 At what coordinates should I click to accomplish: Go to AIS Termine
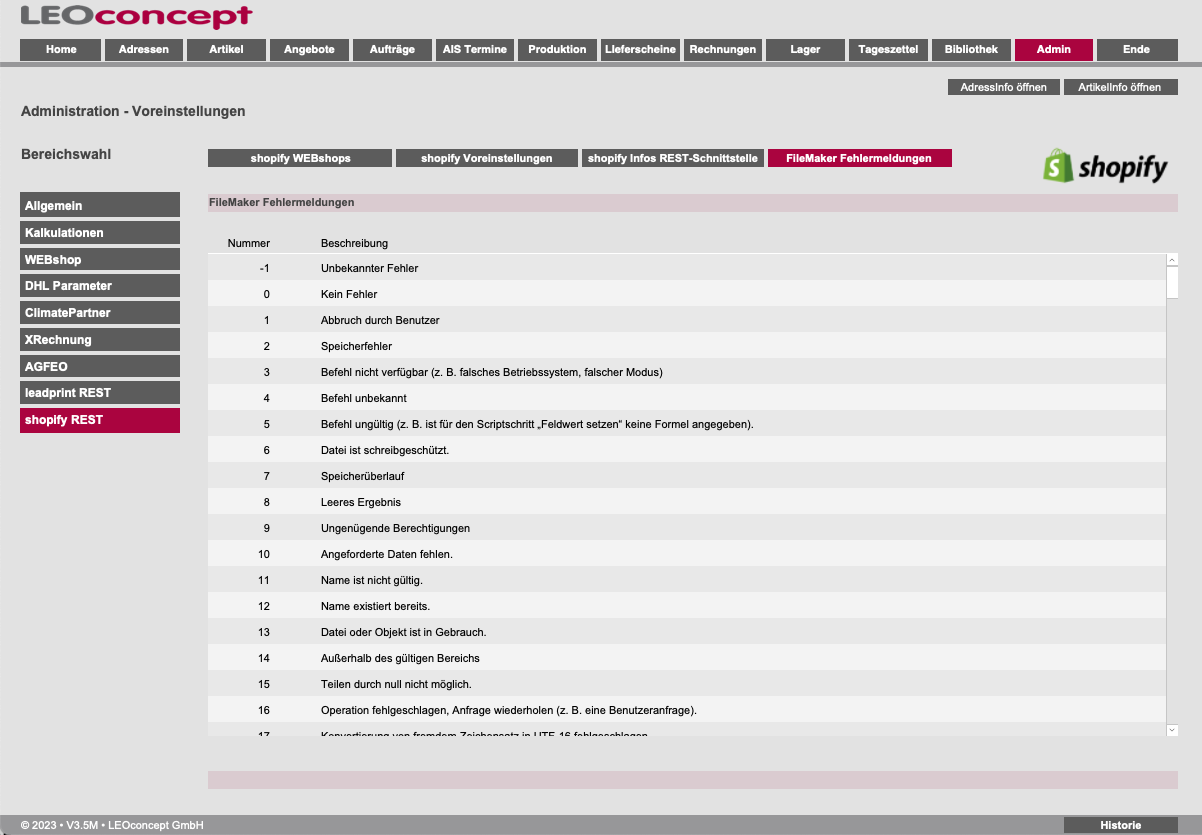click(x=475, y=49)
